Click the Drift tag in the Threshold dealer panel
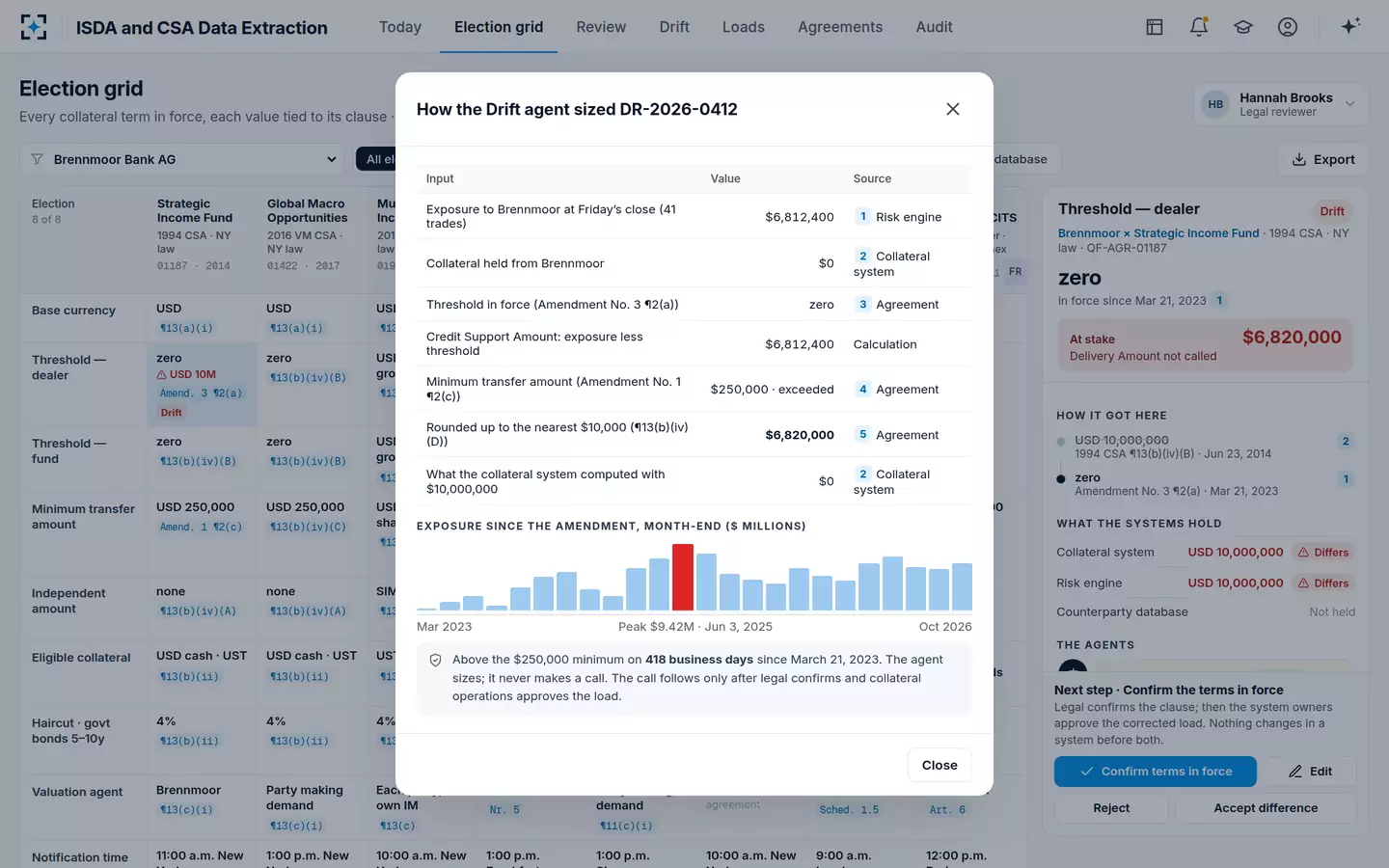 (1332, 211)
